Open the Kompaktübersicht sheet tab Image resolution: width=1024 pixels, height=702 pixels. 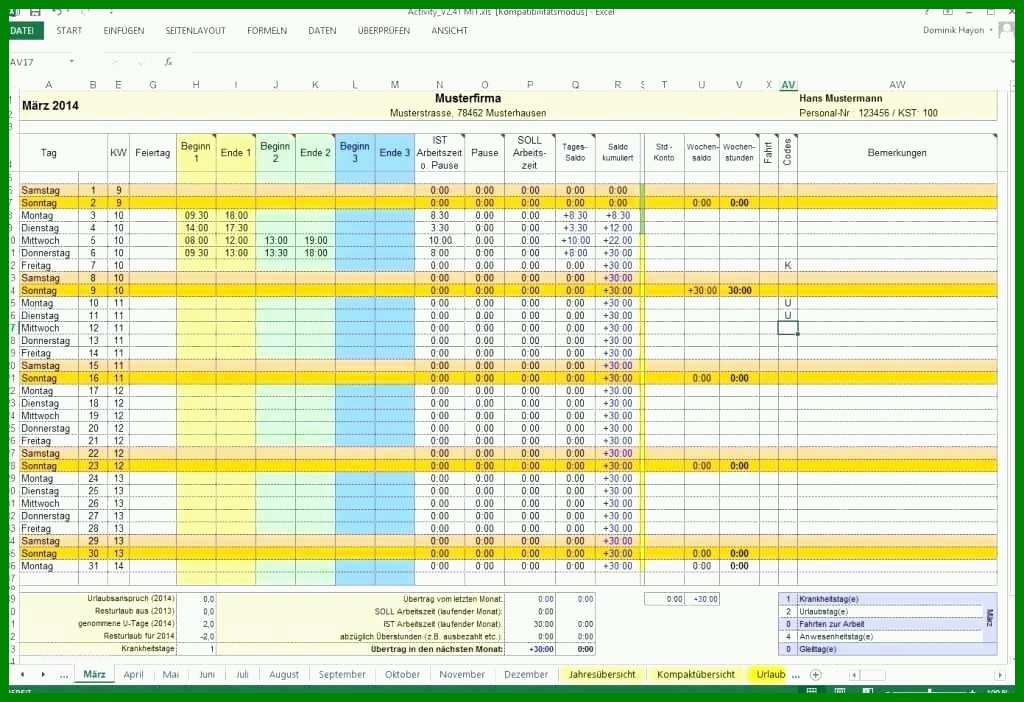point(696,675)
